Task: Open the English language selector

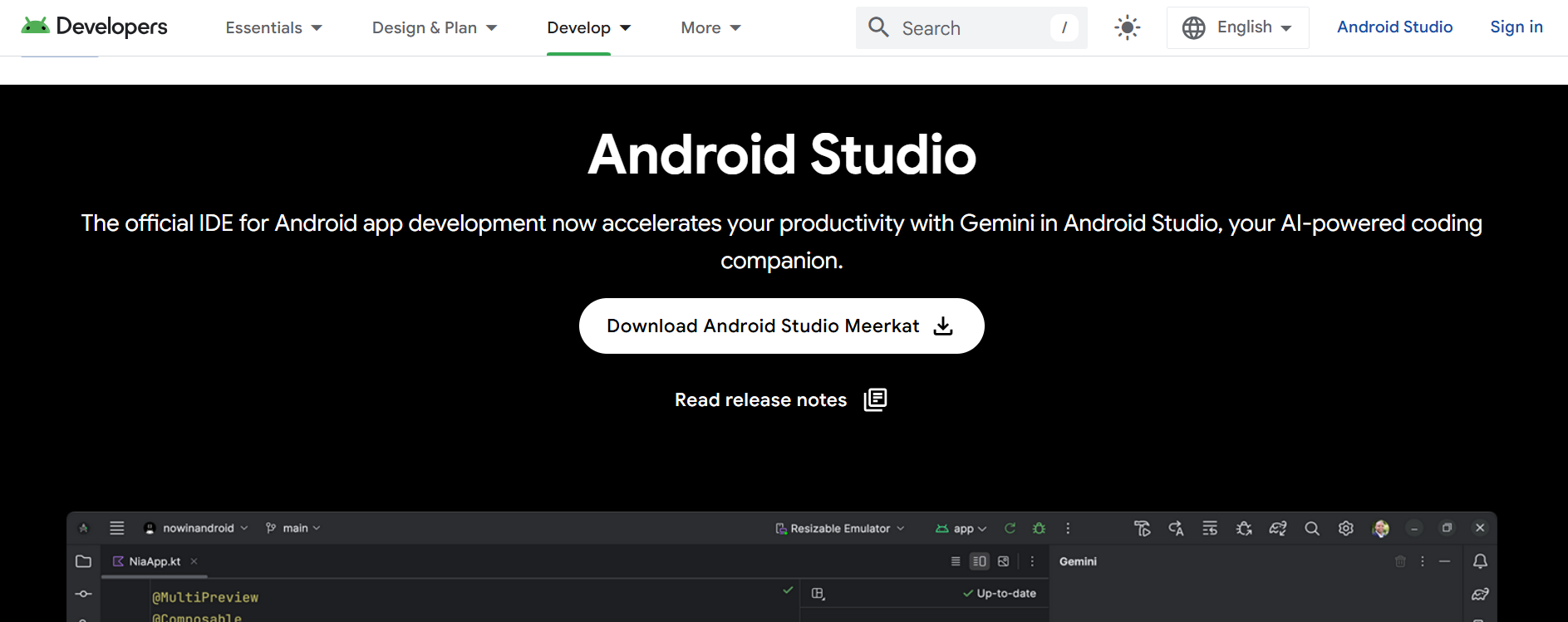Action: (x=1237, y=27)
